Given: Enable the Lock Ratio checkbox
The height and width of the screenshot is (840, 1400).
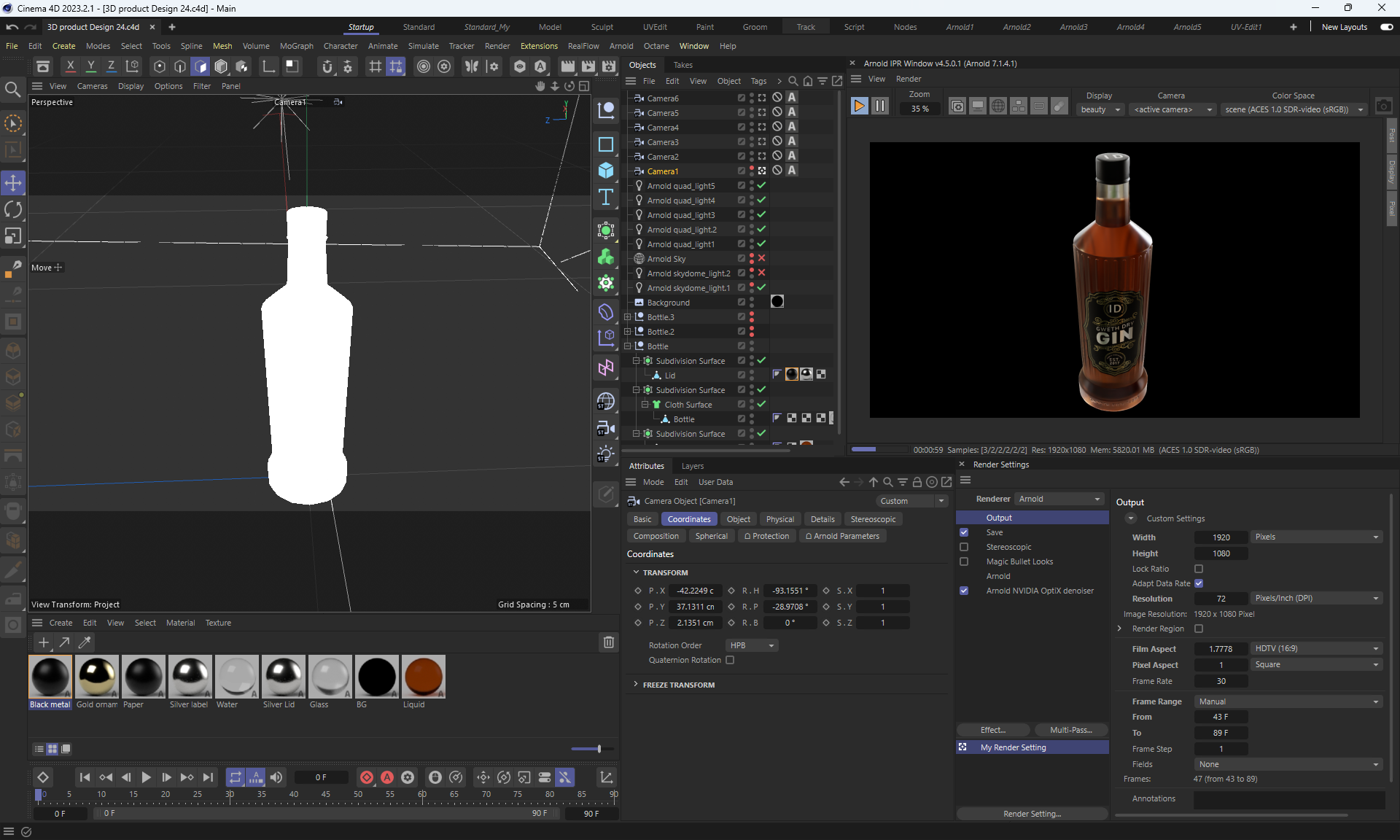Looking at the screenshot, I should click(x=1199, y=569).
